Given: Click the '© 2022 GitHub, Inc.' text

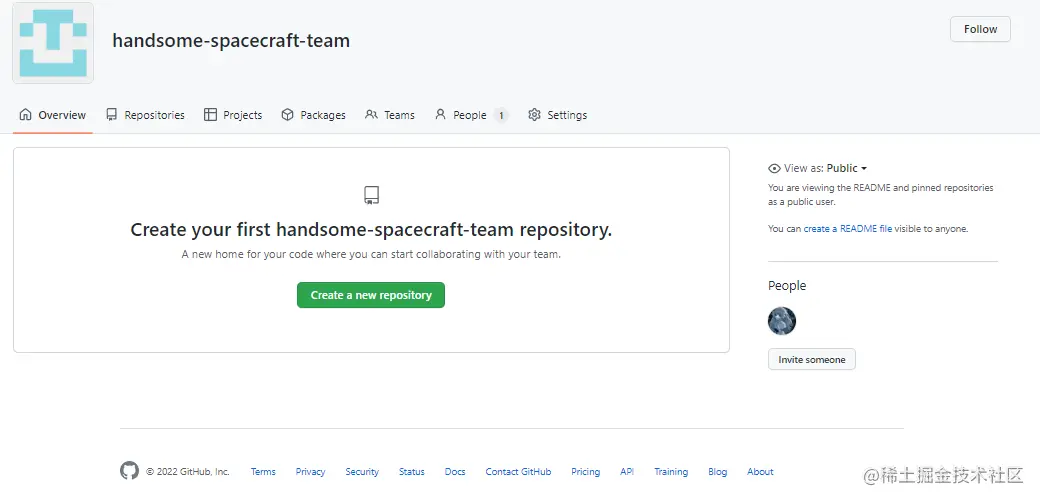Looking at the screenshot, I should coord(188,472).
